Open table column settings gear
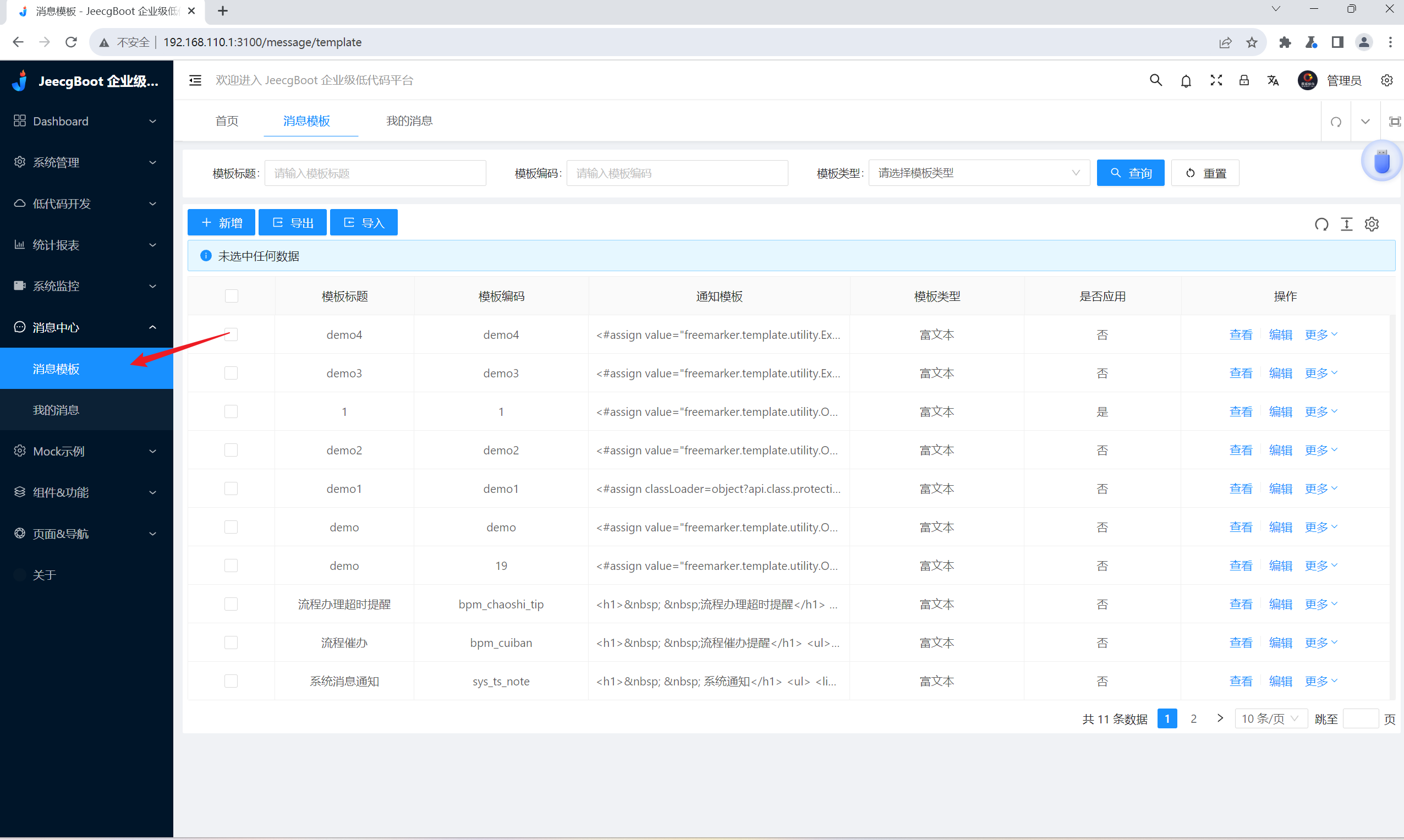 point(1372,224)
